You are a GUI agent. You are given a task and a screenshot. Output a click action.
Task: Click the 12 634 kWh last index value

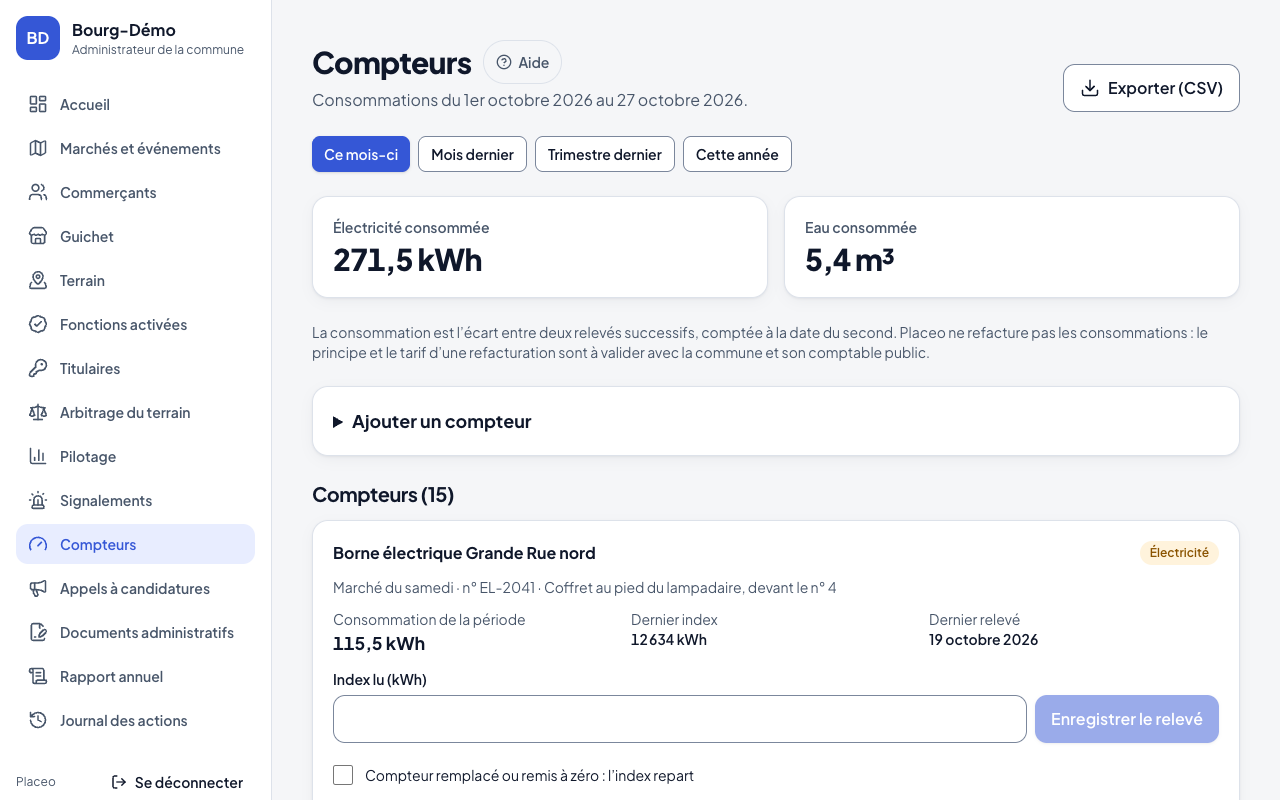[x=669, y=640]
